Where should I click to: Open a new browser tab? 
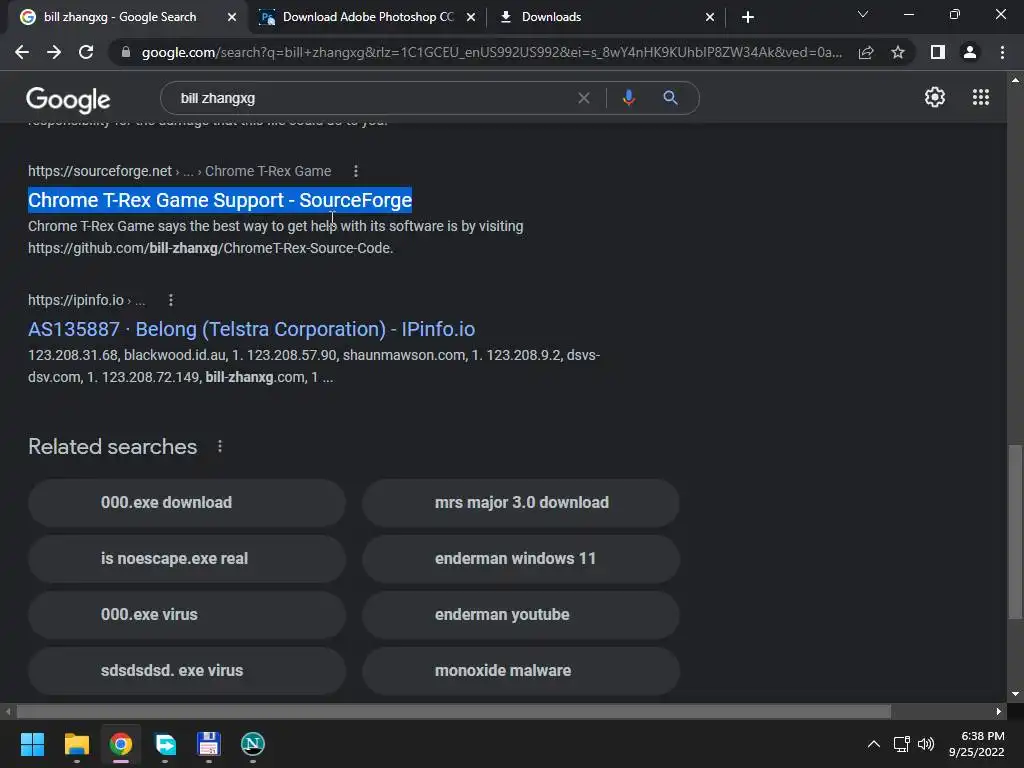coord(748,18)
